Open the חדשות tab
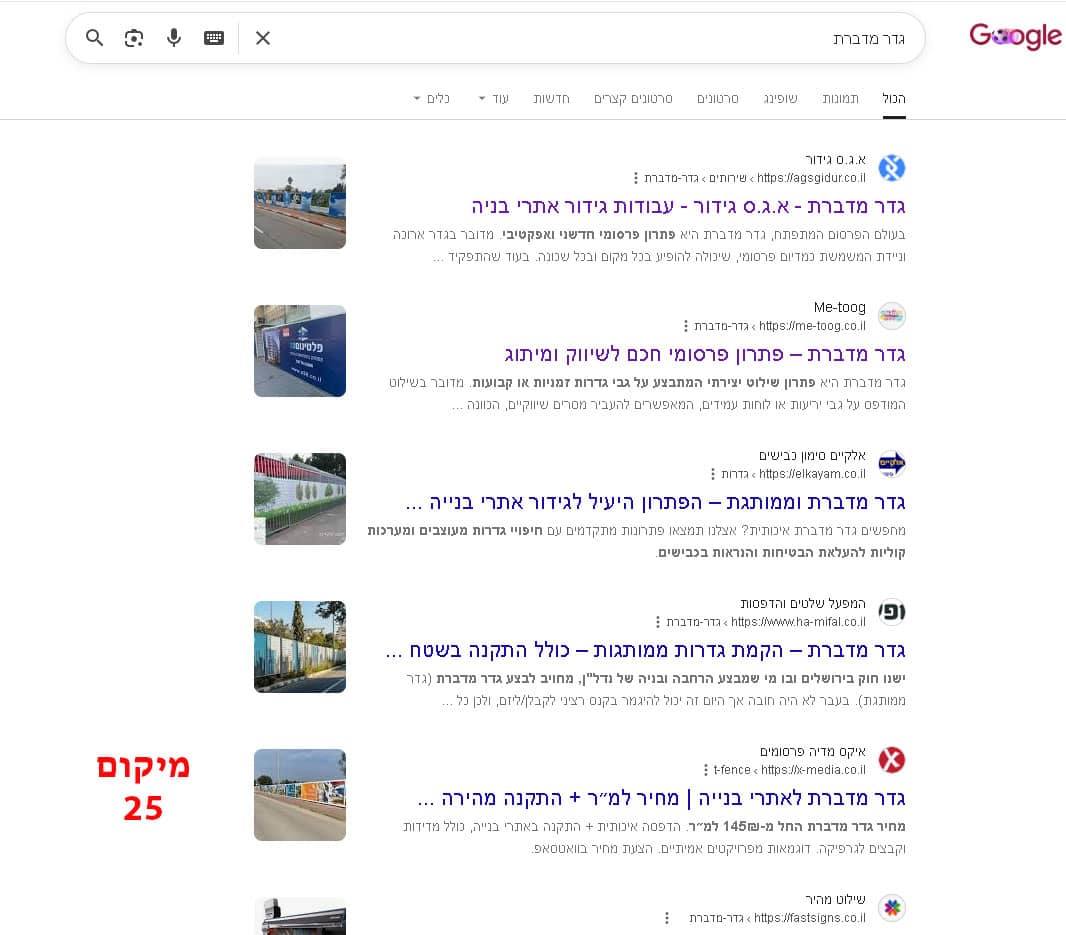Screen dimensions: 1066x935 tap(551, 99)
